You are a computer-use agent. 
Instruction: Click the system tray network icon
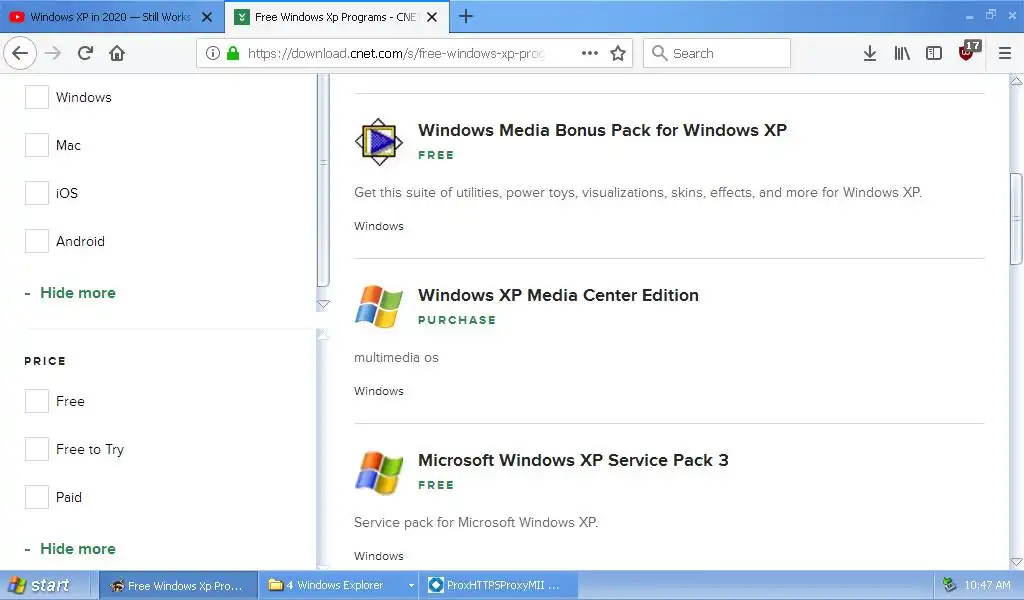[949, 585]
